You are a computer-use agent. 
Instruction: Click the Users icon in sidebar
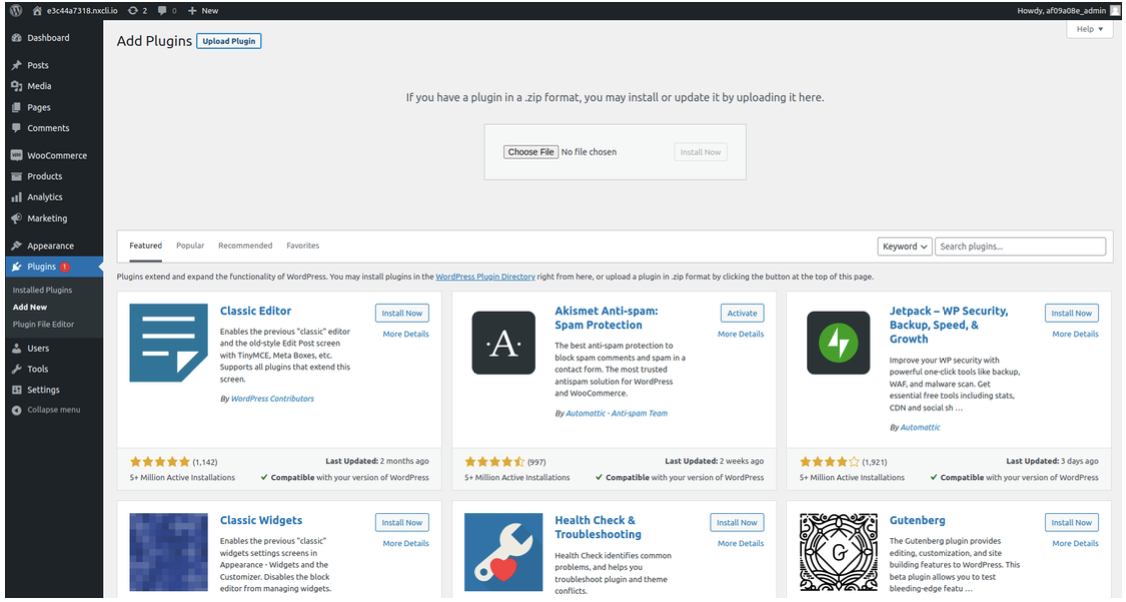point(17,348)
